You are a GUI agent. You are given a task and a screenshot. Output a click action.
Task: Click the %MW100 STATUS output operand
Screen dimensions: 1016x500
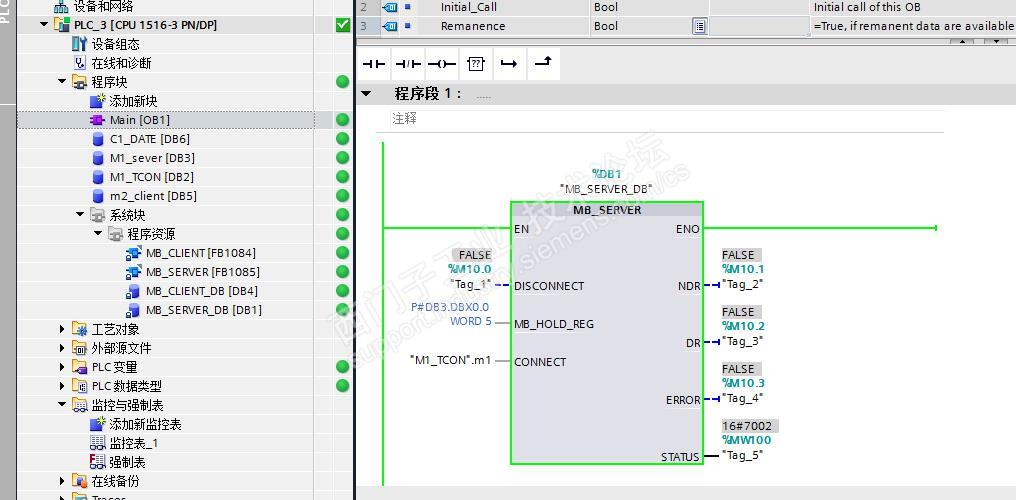[746, 440]
